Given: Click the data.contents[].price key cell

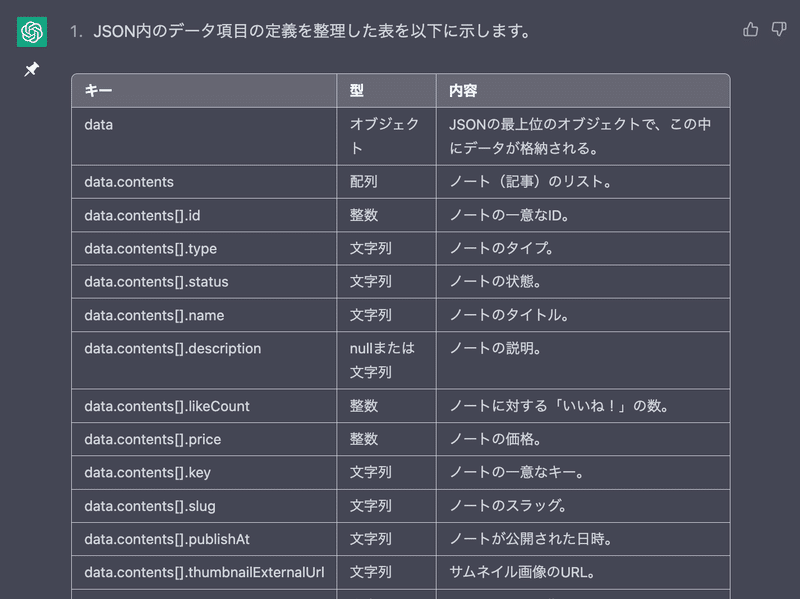Looking at the screenshot, I should (x=204, y=439).
